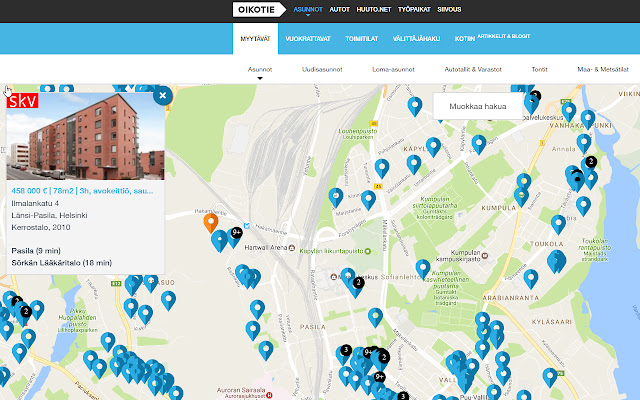Select the Tontit subcategory
Screen dimensions: 640x400
[x=540, y=70]
